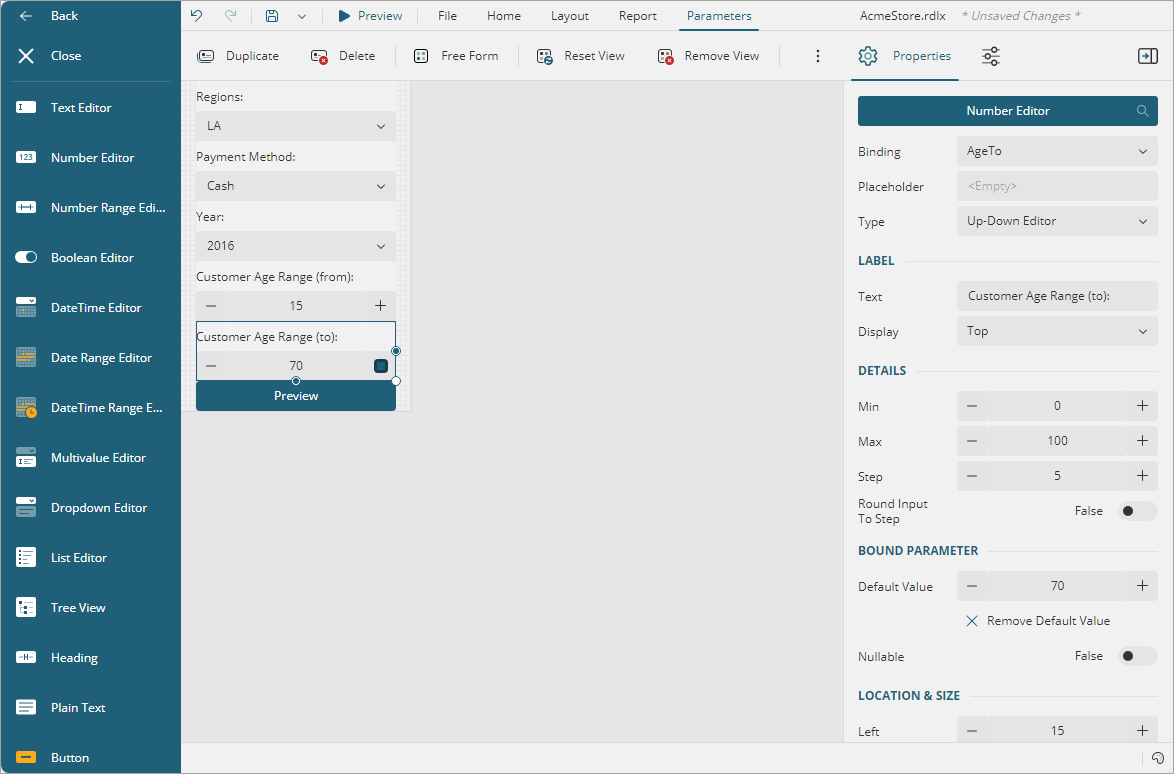
Task: Open the Layout tab
Action: [570, 16]
